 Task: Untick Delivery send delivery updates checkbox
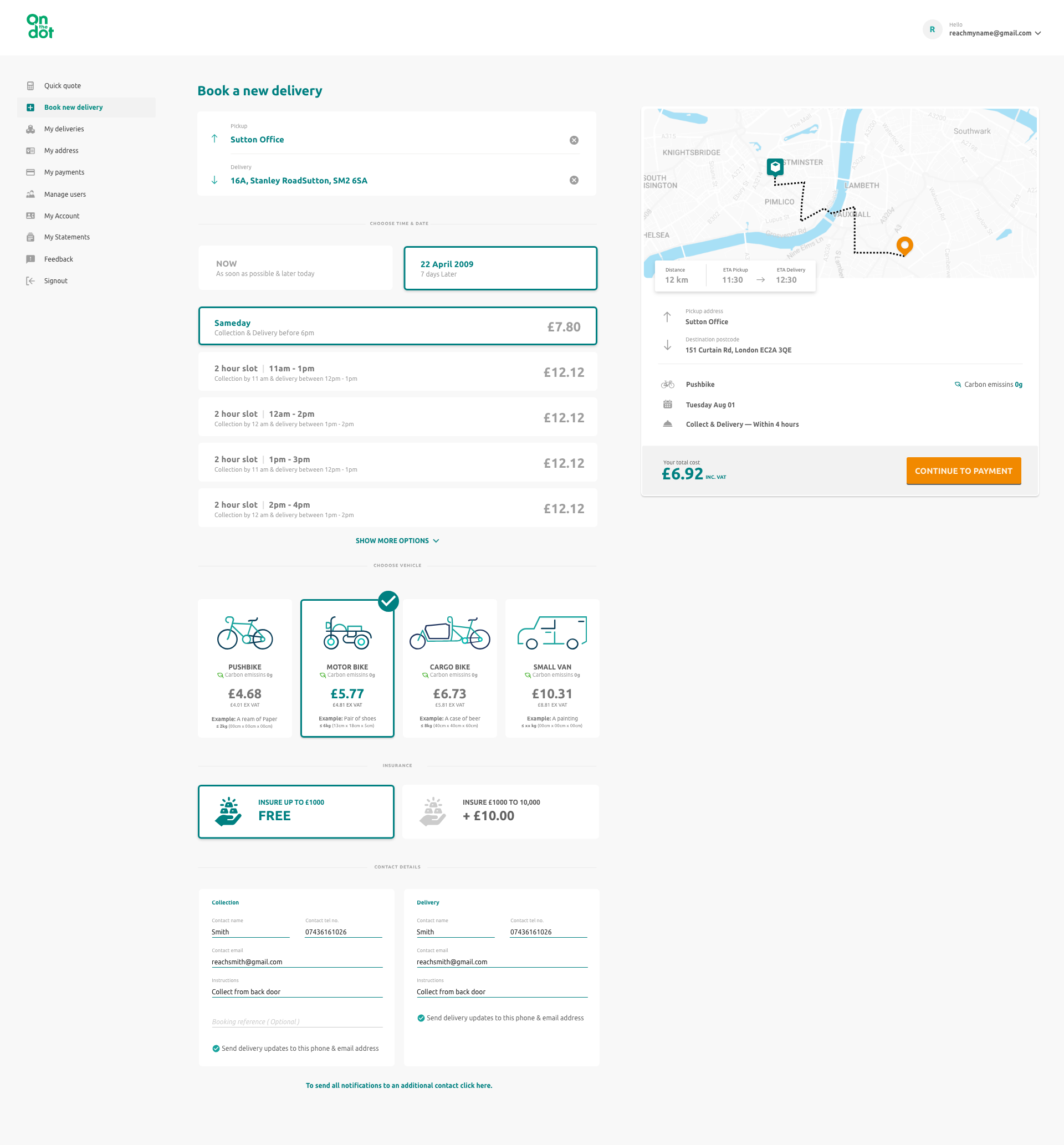pyautogui.click(x=421, y=1018)
